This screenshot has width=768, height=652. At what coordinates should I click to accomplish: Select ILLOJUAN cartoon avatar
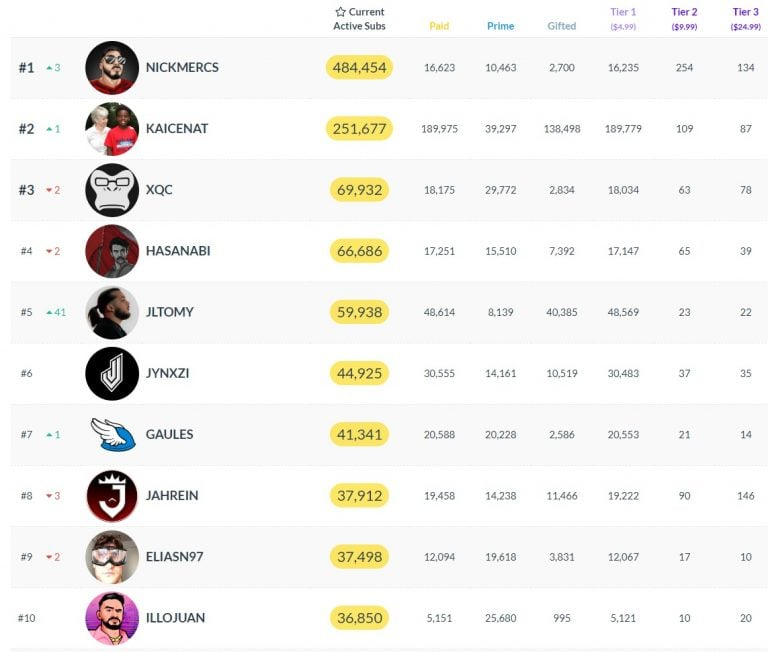click(x=112, y=618)
